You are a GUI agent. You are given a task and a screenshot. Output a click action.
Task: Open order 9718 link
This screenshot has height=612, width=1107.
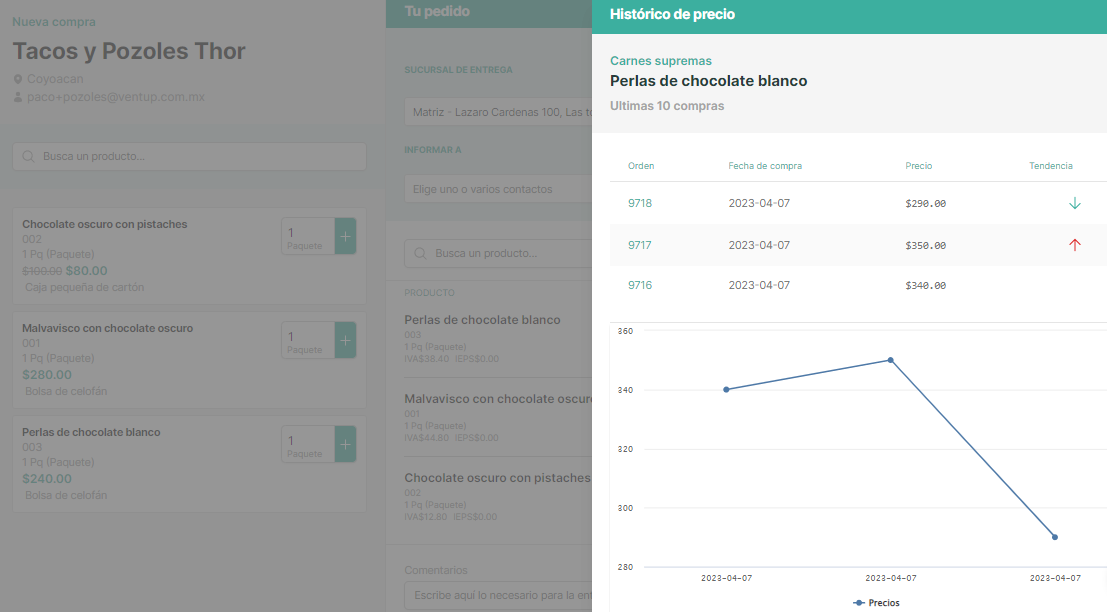(639, 203)
